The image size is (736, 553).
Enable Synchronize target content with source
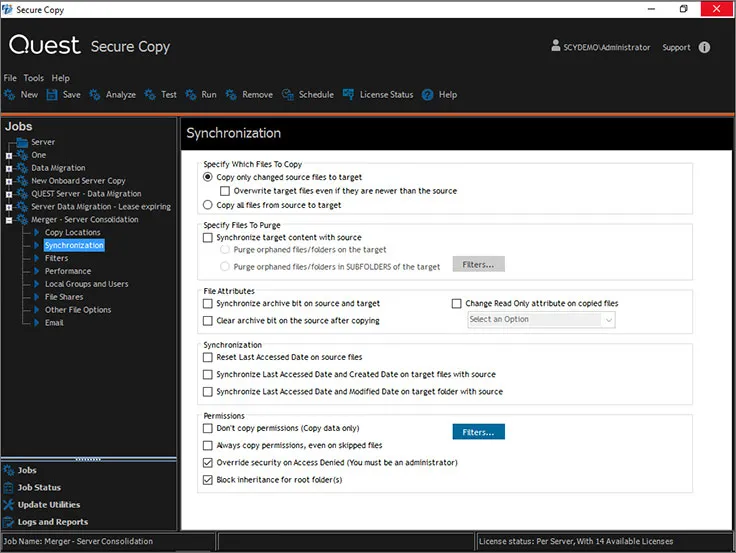[x=208, y=238]
